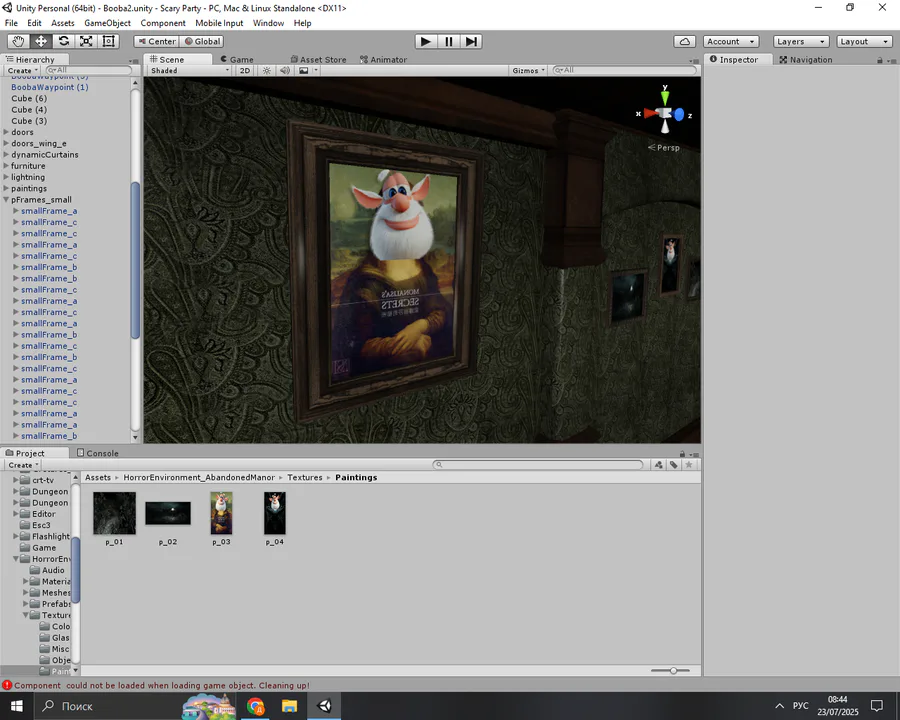Viewport: 900px width, 720px height.
Task: Open Project Create dropdown
Action: coord(24,465)
